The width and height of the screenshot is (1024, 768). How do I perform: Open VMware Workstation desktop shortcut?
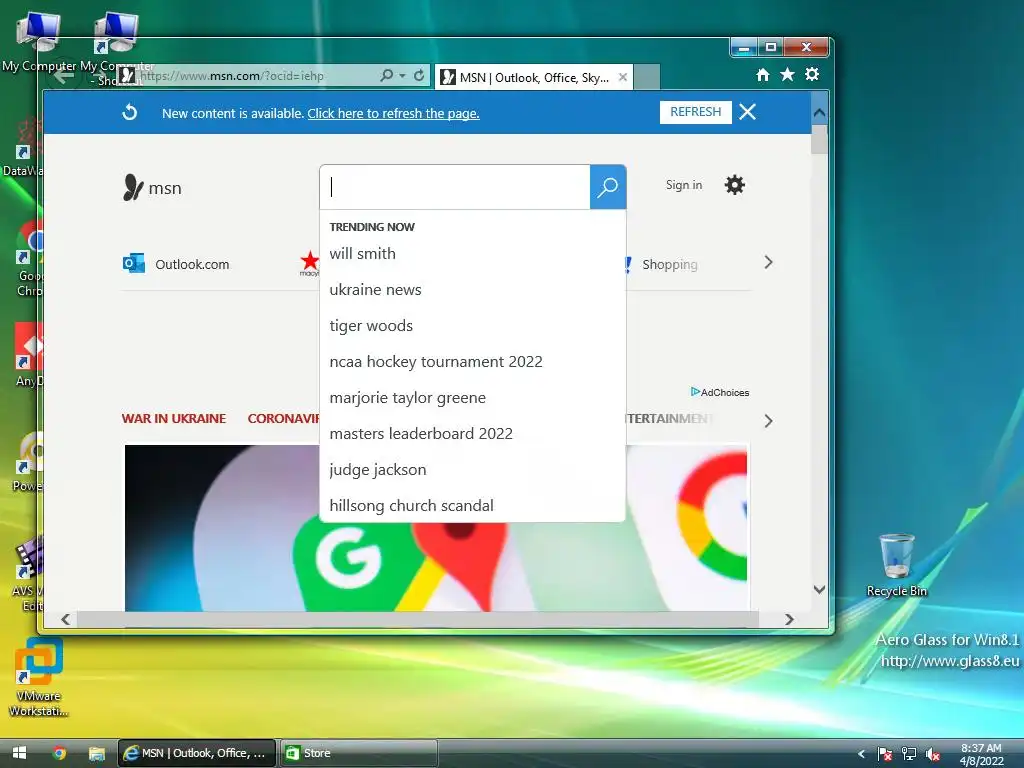click(x=39, y=677)
